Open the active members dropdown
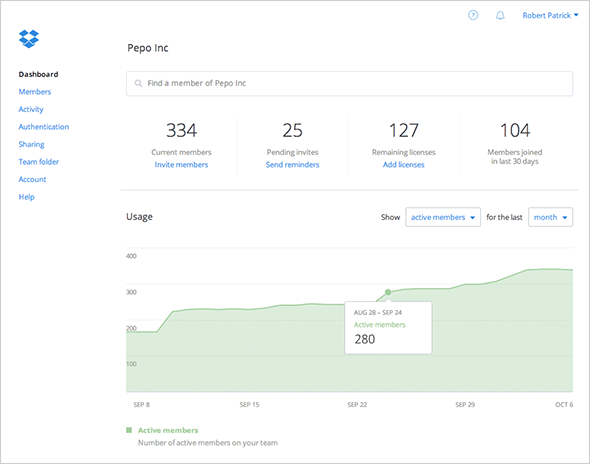Screen dimensions: 590x464 pyautogui.click(x=443, y=217)
